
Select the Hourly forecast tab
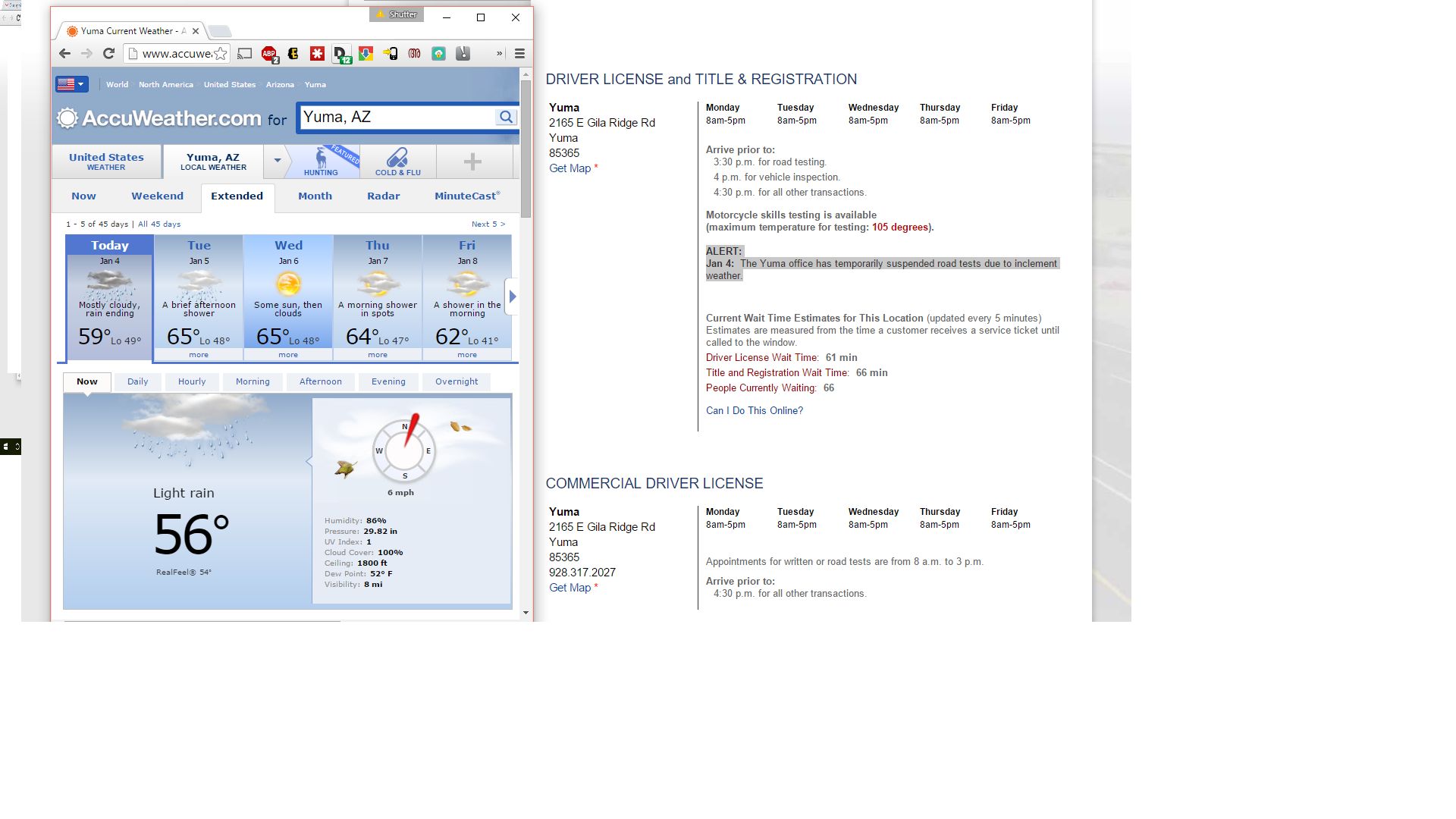coord(192,381)
